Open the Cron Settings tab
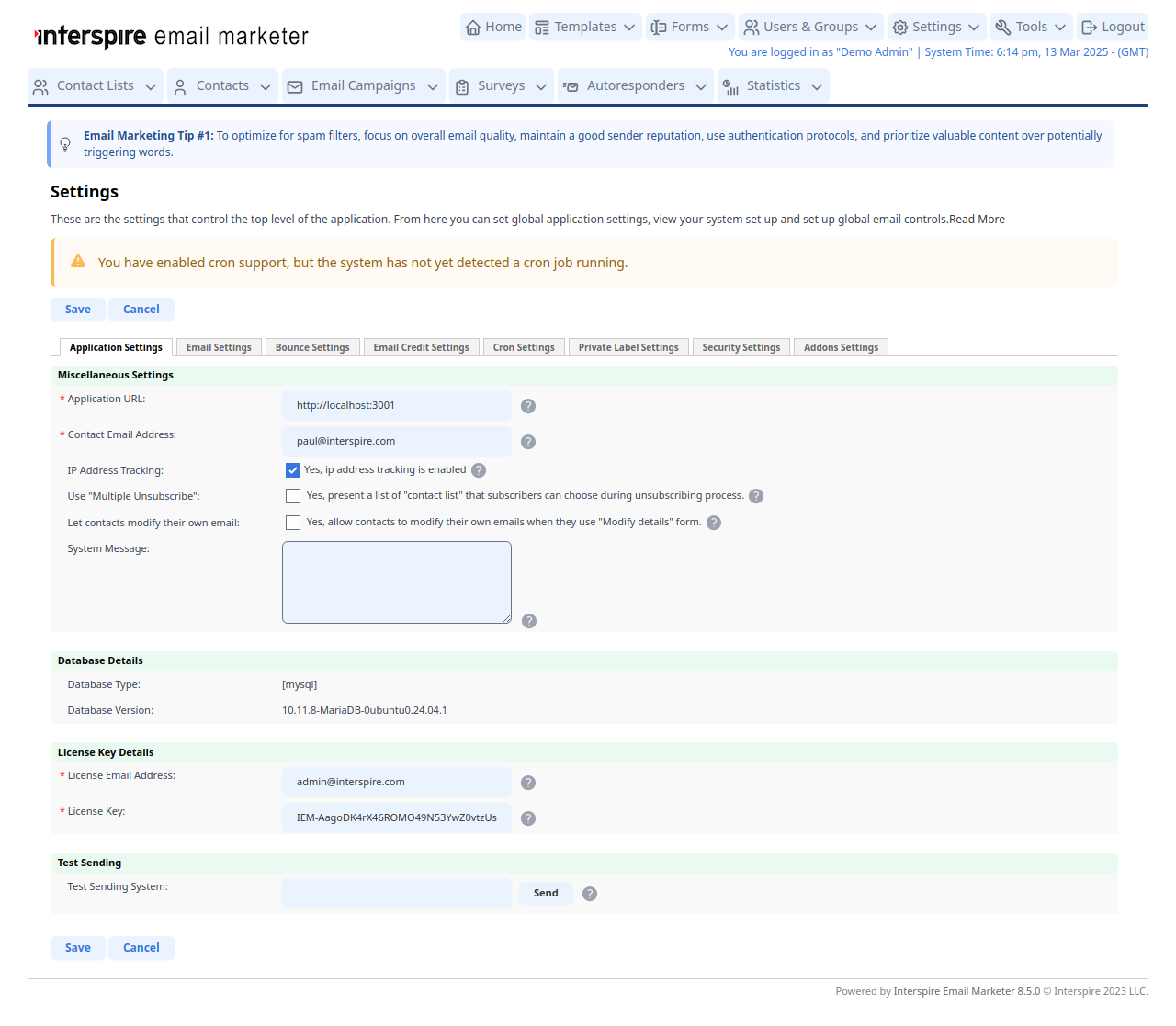 point(524,347)
